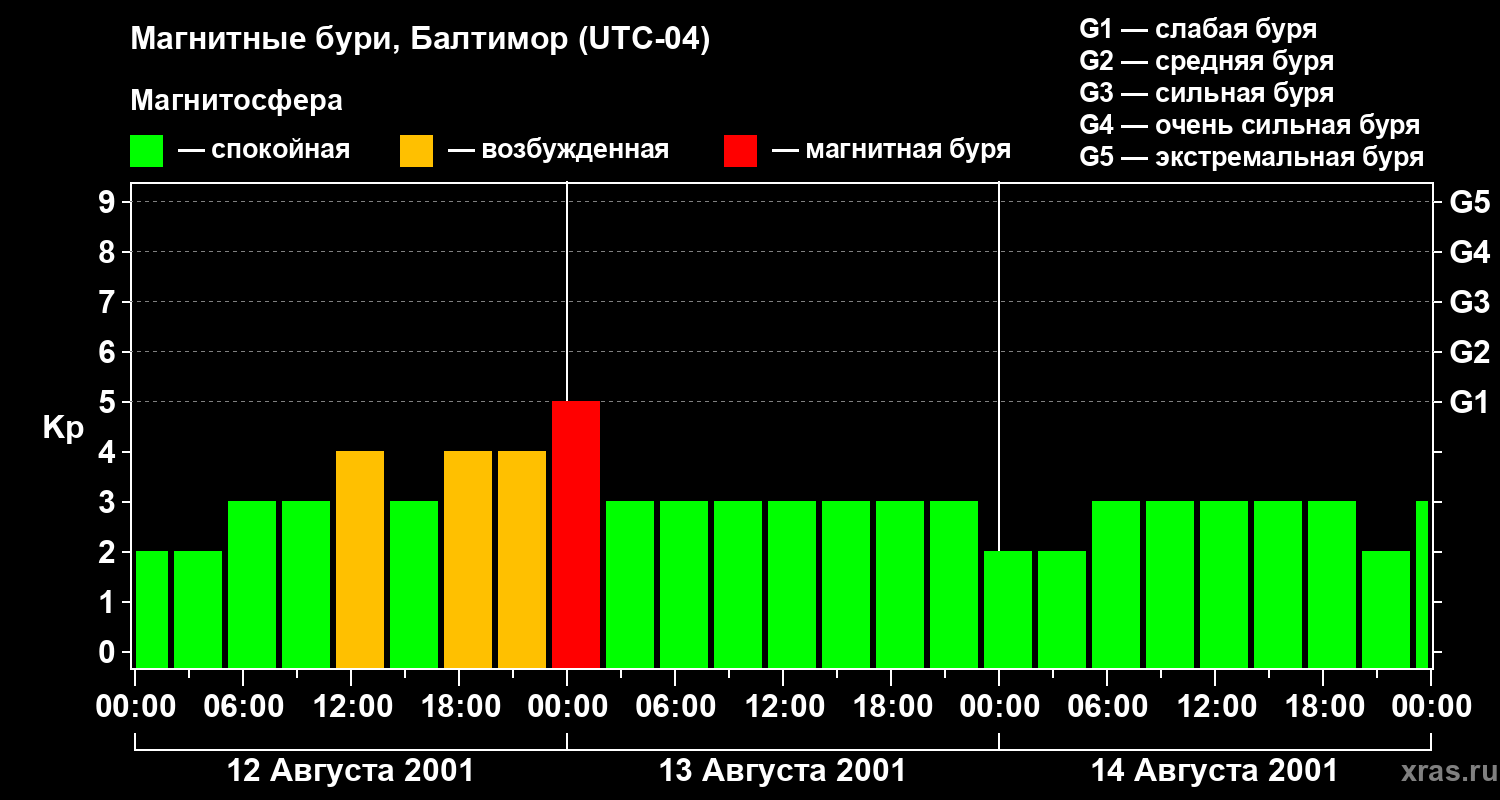Viewport: 1500px width, 800px height.
Task: Click the 'G3 — сильная буря' legend line
Action: tap(1206, 94)
